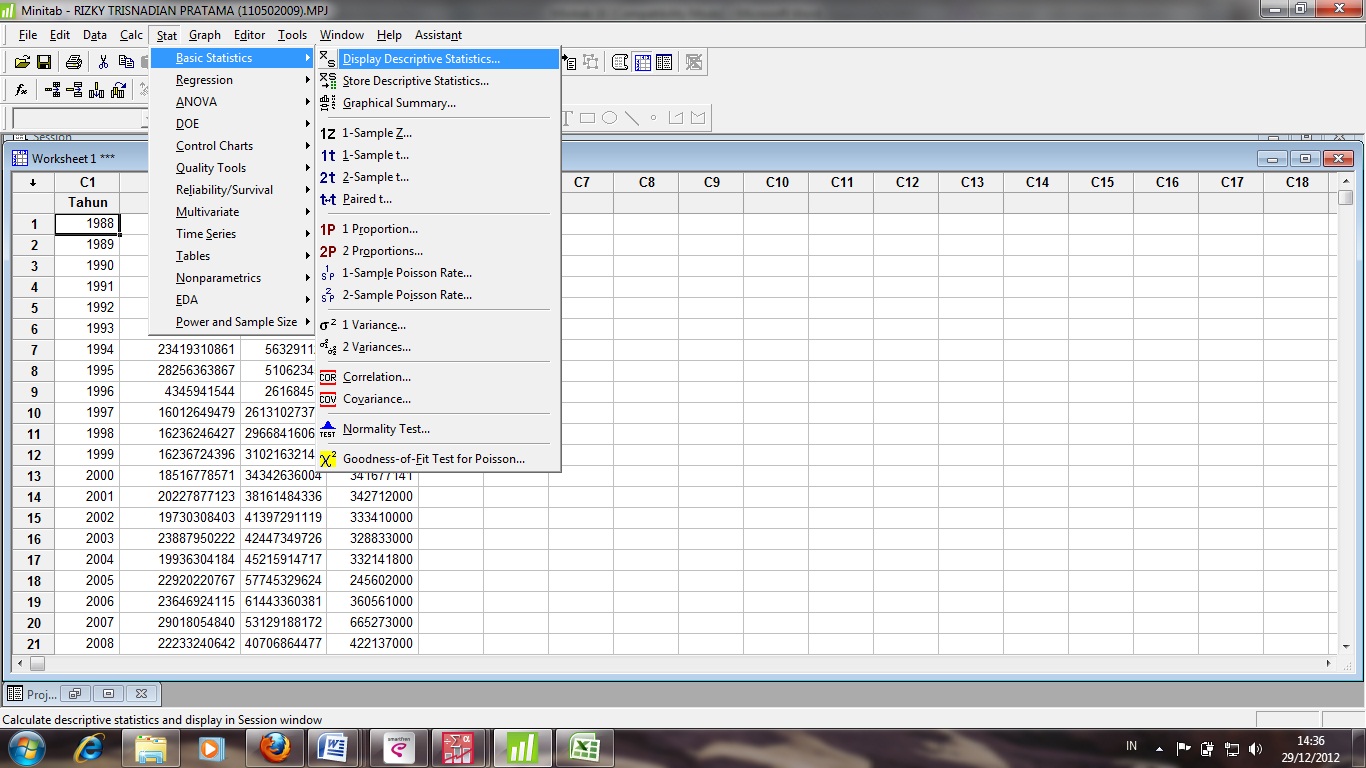The width and height of the screenshot is (1366, 768).
Task: Toggle the worksheet data entry direction arrow
Action: coord(33,182)
